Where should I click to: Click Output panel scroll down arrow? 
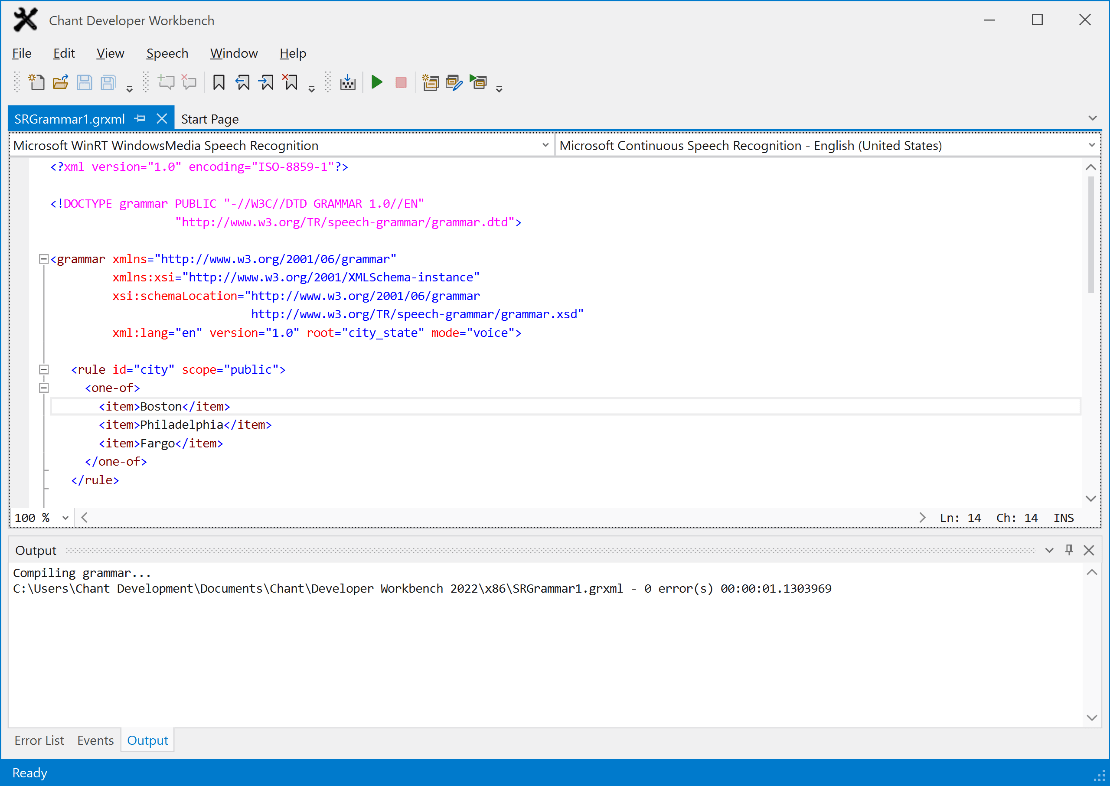(1092, 717)
